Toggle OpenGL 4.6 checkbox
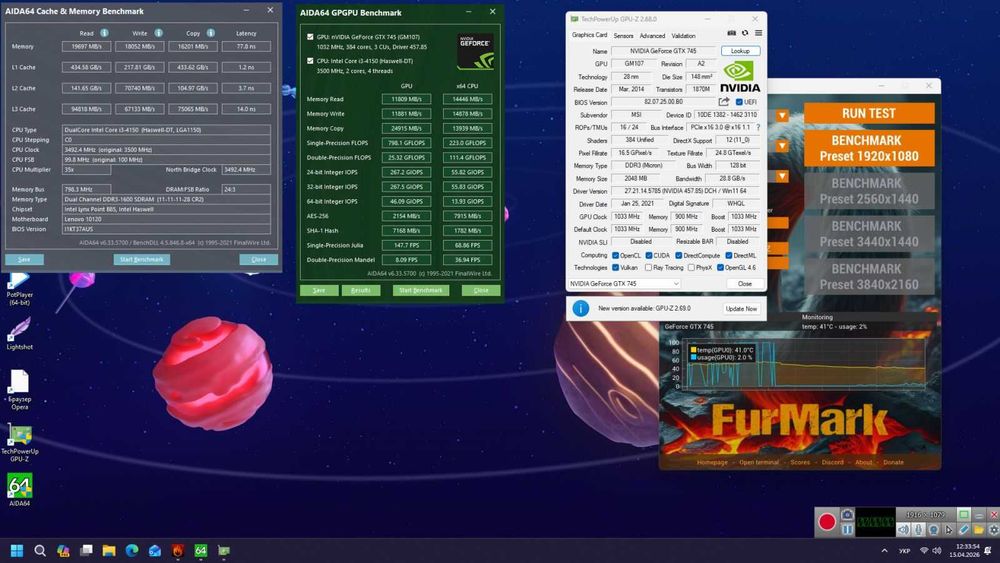 tap(720, 268)
